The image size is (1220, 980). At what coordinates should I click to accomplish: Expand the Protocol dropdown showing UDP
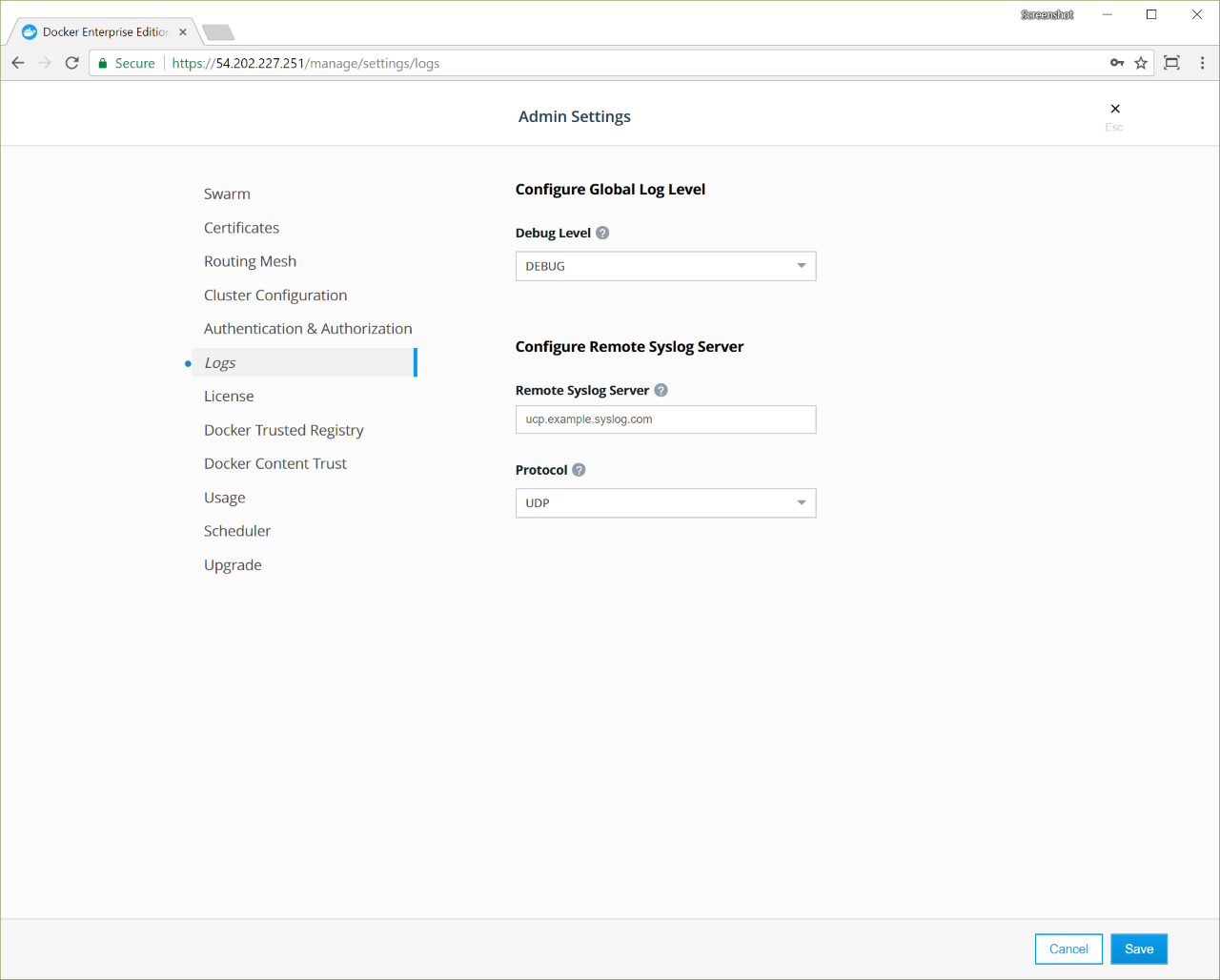(x=665, y=503)
